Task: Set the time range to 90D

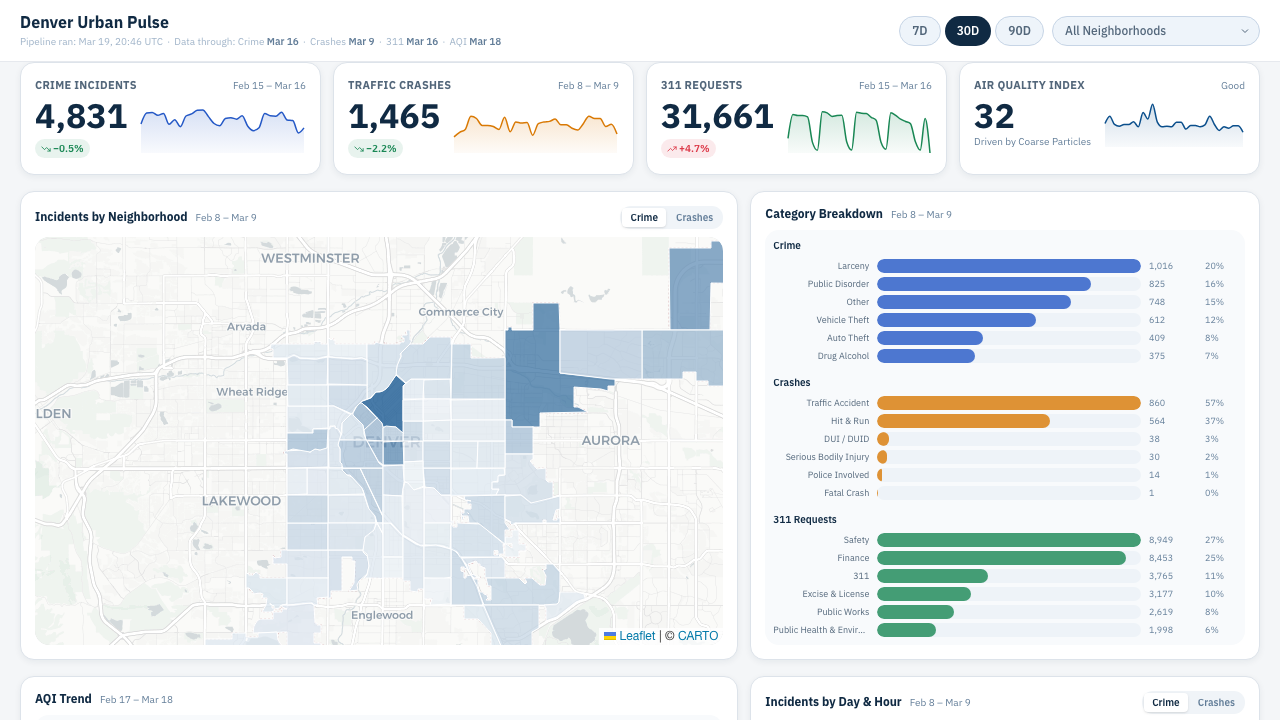Action: point(1019,31)
